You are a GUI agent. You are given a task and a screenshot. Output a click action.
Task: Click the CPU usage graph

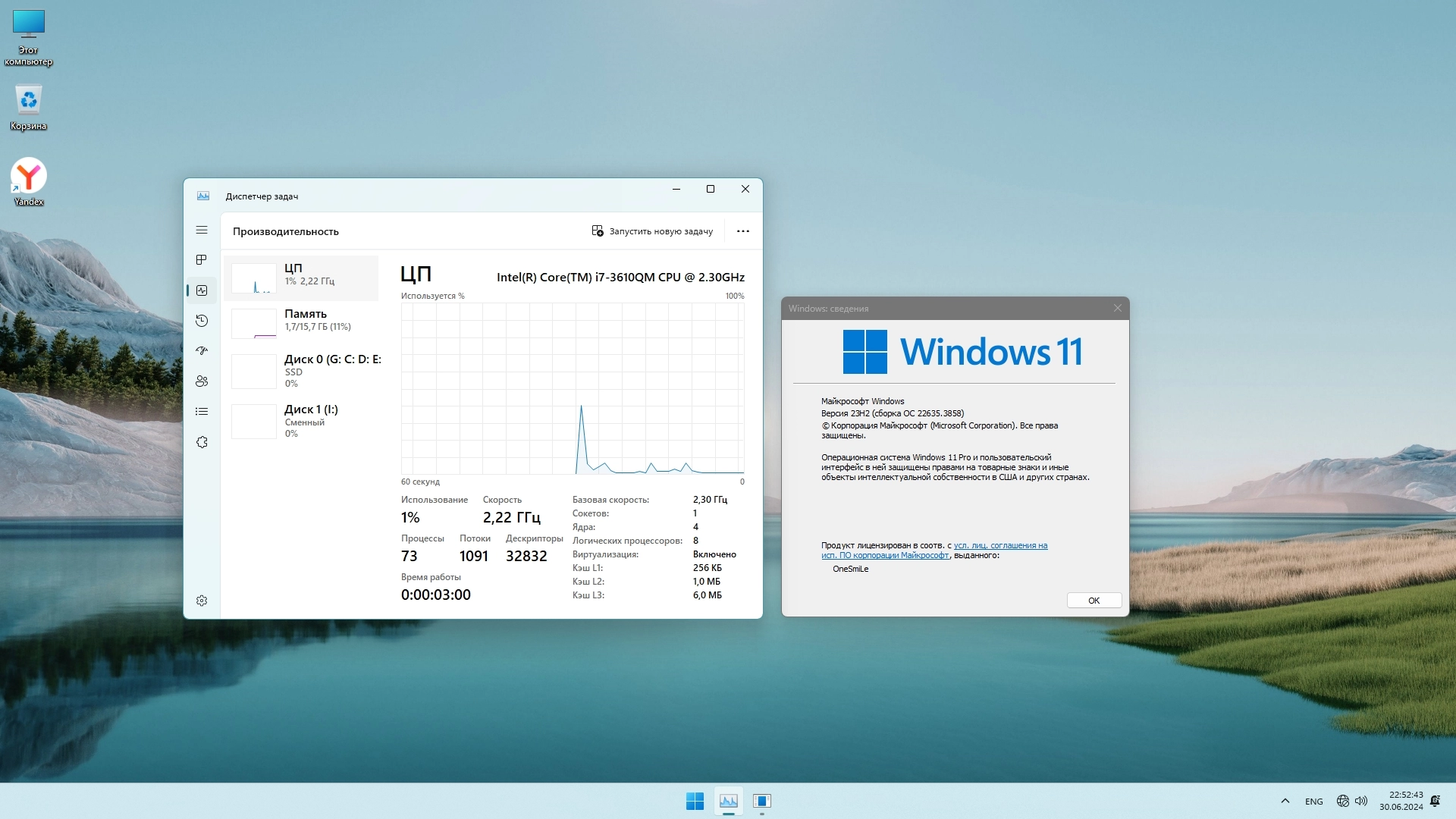tap(572, 388)
